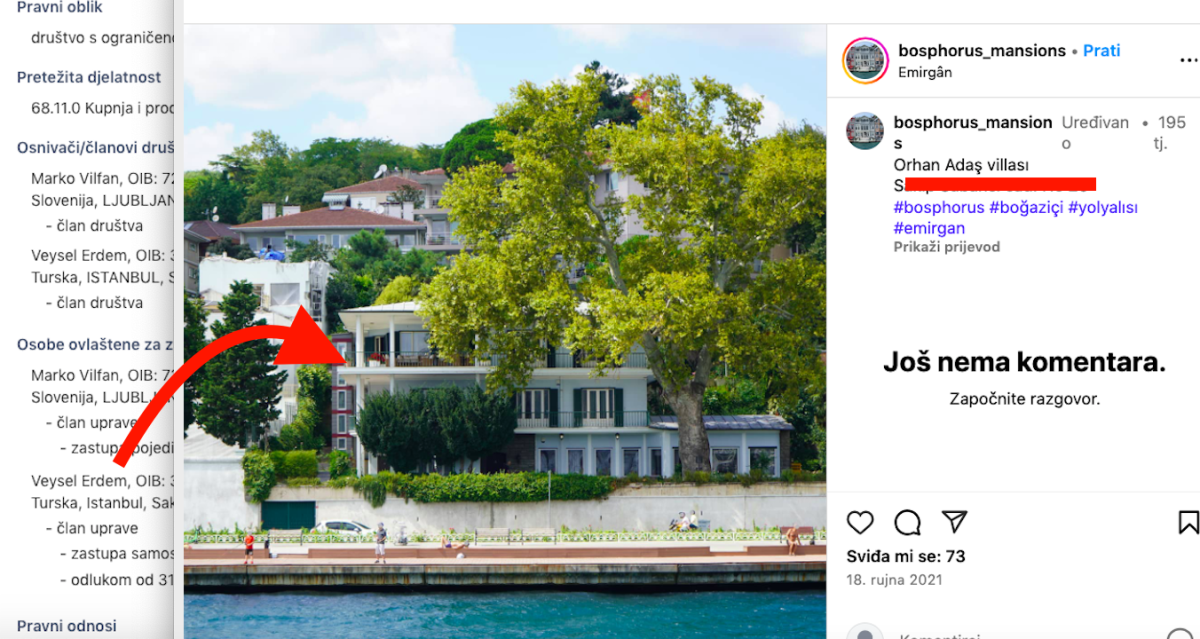
Task: Share the post using the paper plane icon
Action: coord(955,522)
